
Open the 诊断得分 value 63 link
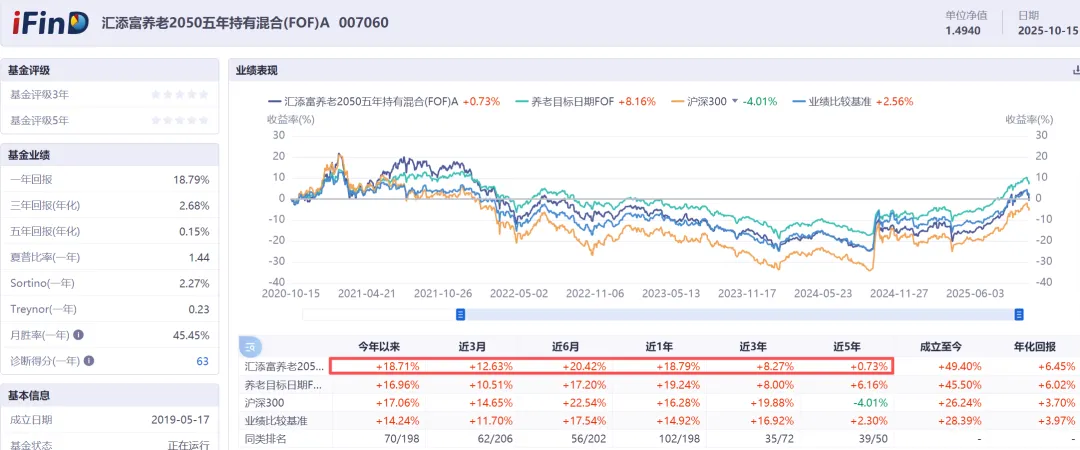pos(202,362)
